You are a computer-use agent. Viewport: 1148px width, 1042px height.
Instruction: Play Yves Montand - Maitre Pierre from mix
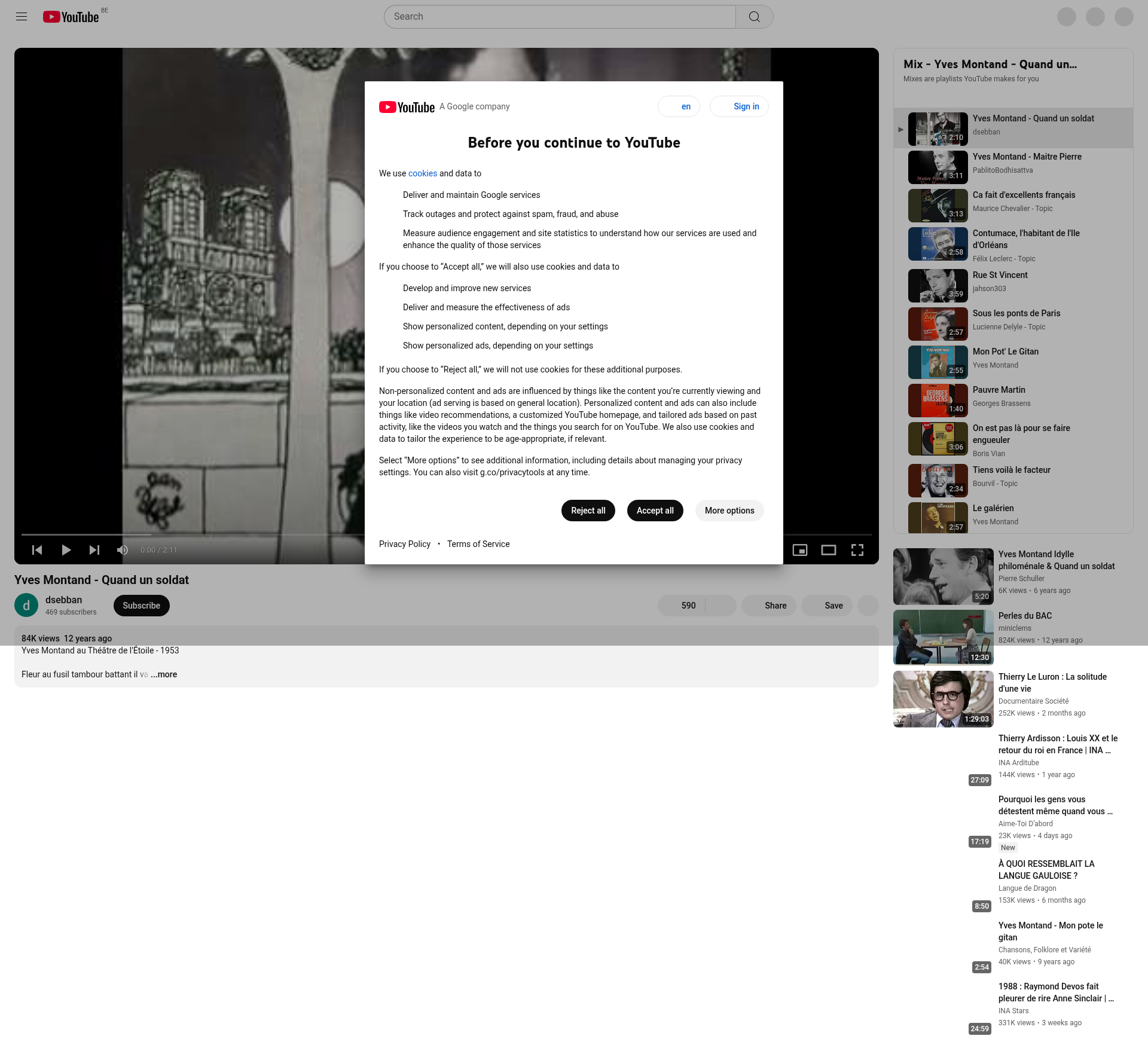click(1013, 167)
